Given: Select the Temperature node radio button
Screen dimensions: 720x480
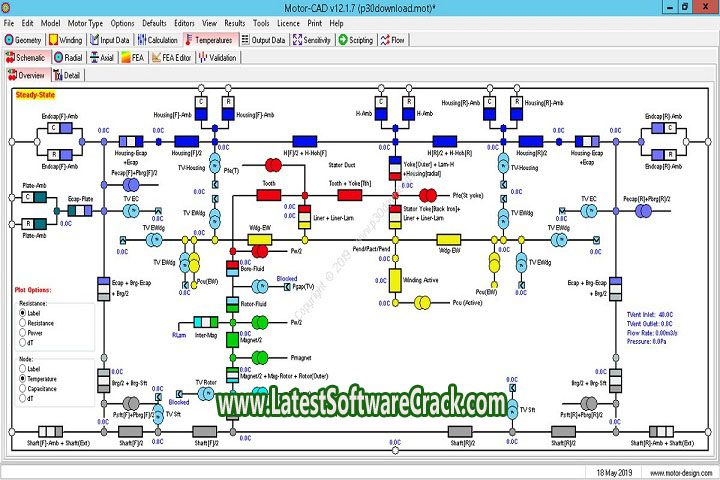Looking at the screenshot, I should [24, 379].
